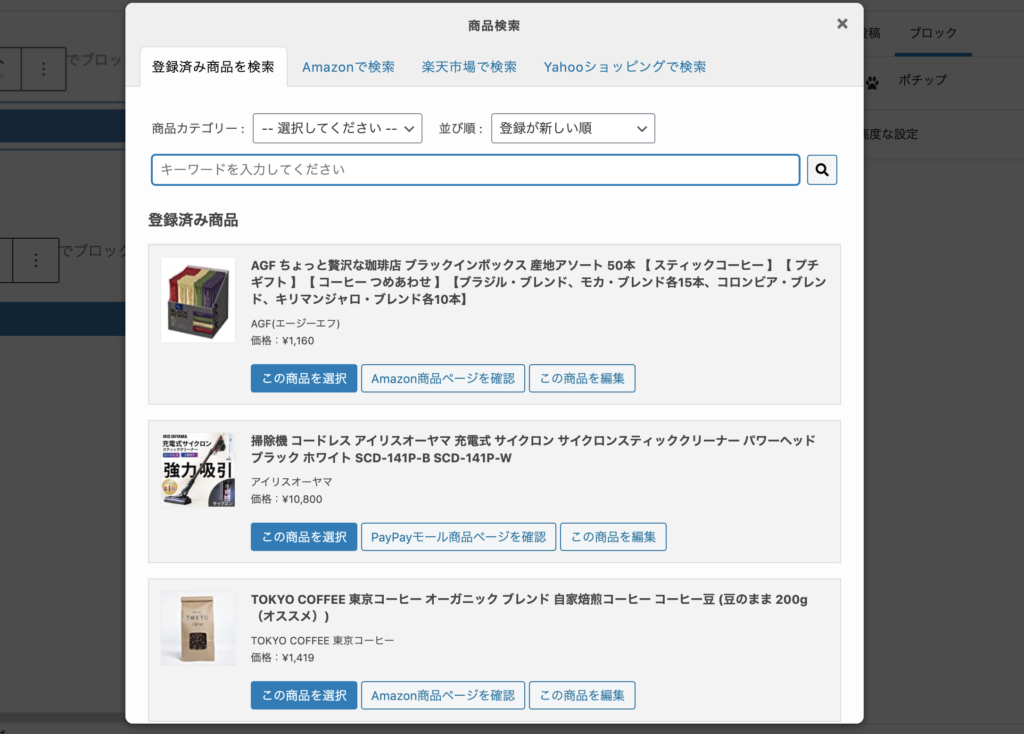
Task: Click the TOKYO COFFEE bag thumbnail
Action: point(198,628)
